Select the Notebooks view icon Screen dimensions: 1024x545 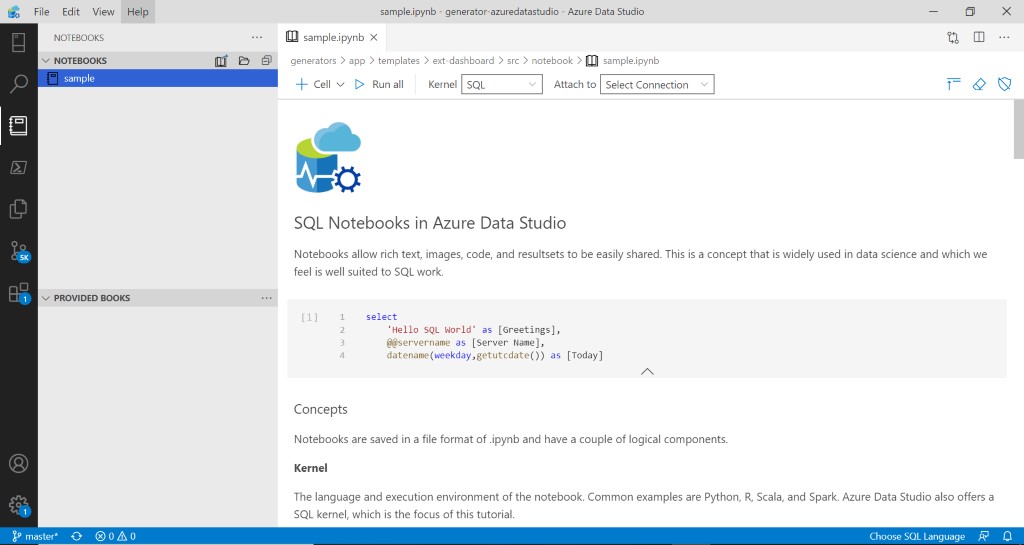click(x=18, y=125)
